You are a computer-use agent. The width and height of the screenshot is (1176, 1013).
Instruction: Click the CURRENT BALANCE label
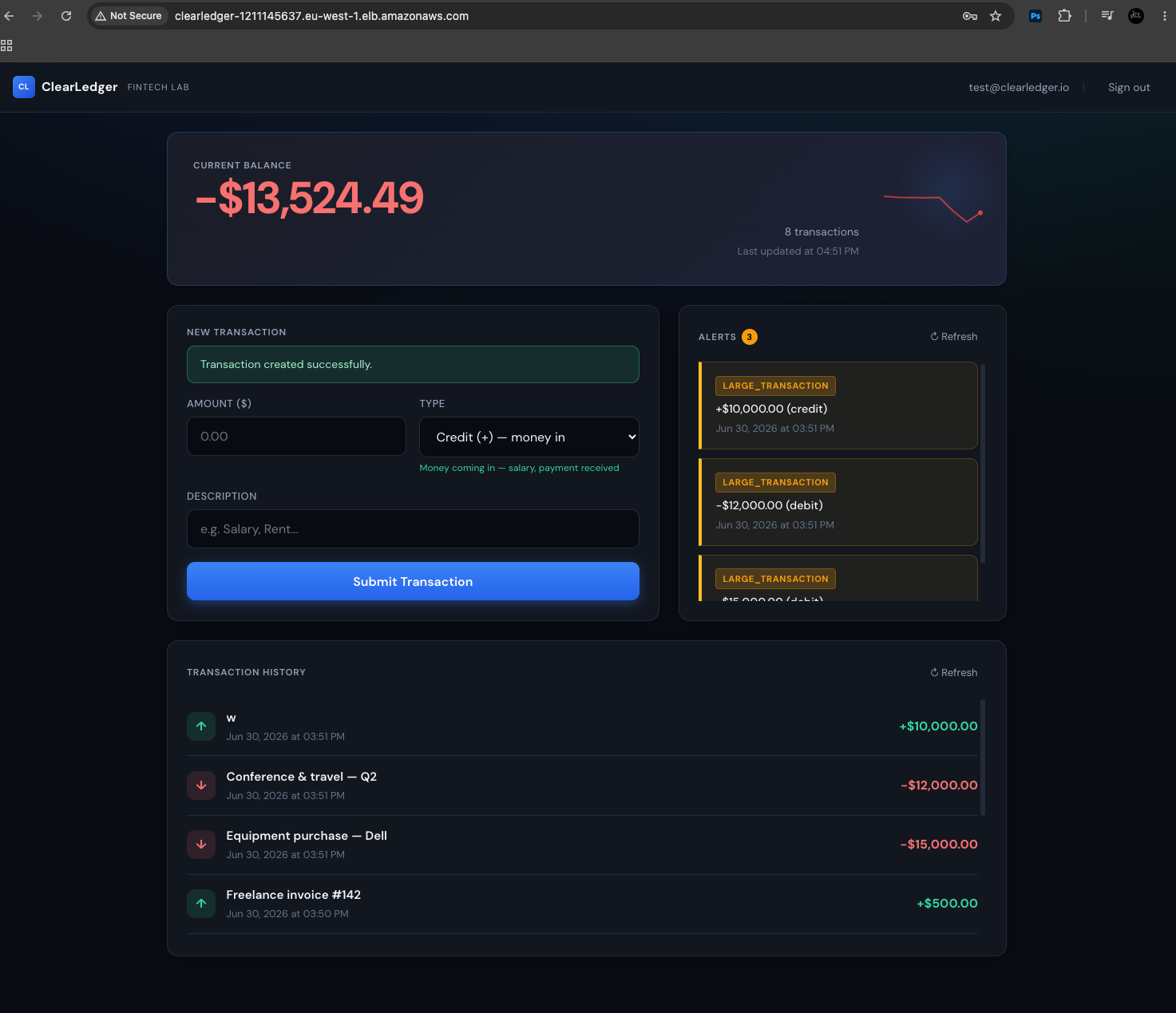point(242,165)
